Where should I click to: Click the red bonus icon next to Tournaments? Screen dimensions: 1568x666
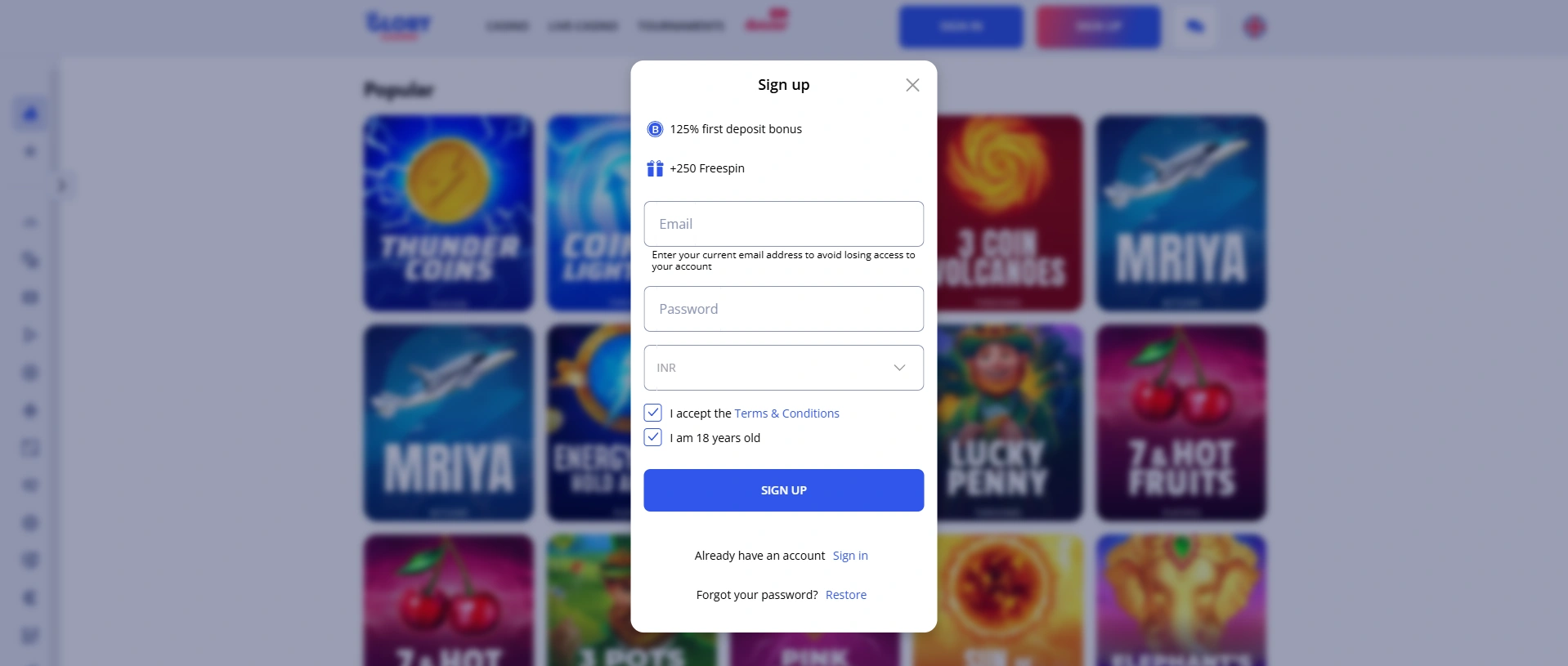coord(766,22)
